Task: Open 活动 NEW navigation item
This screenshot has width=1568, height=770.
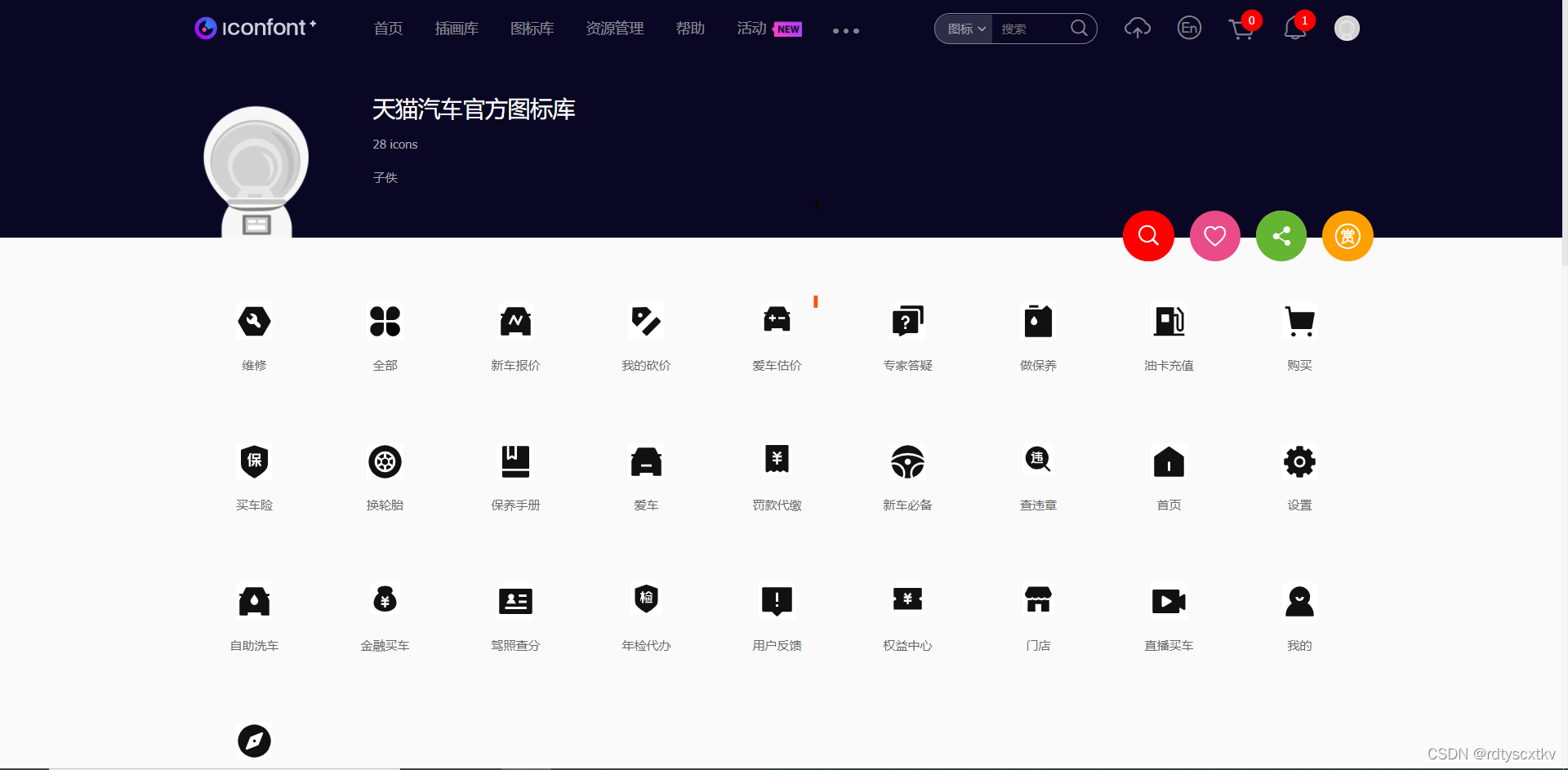Action: pos(769,29)
